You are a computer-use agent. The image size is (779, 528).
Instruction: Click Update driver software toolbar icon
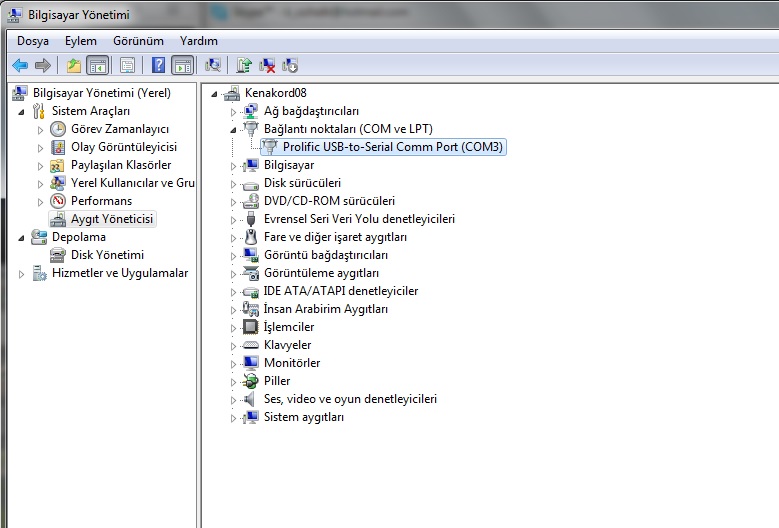(x=243, y=65)
